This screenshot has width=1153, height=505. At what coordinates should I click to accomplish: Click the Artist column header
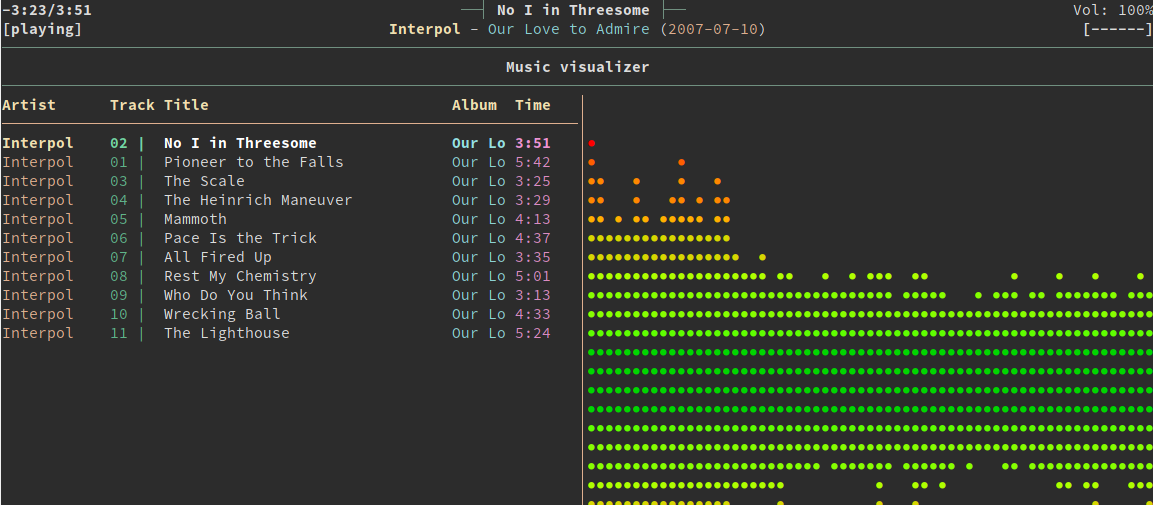[29, 105]
